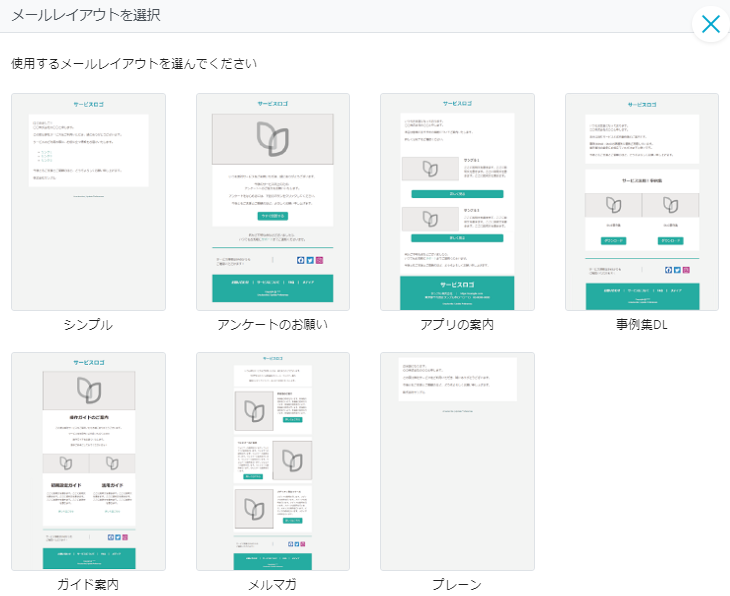Screen dimensions: 730x596
Task: Select the 事例集DL layout thumbnail
Action: pyautogui.click(x=642, y=202)
